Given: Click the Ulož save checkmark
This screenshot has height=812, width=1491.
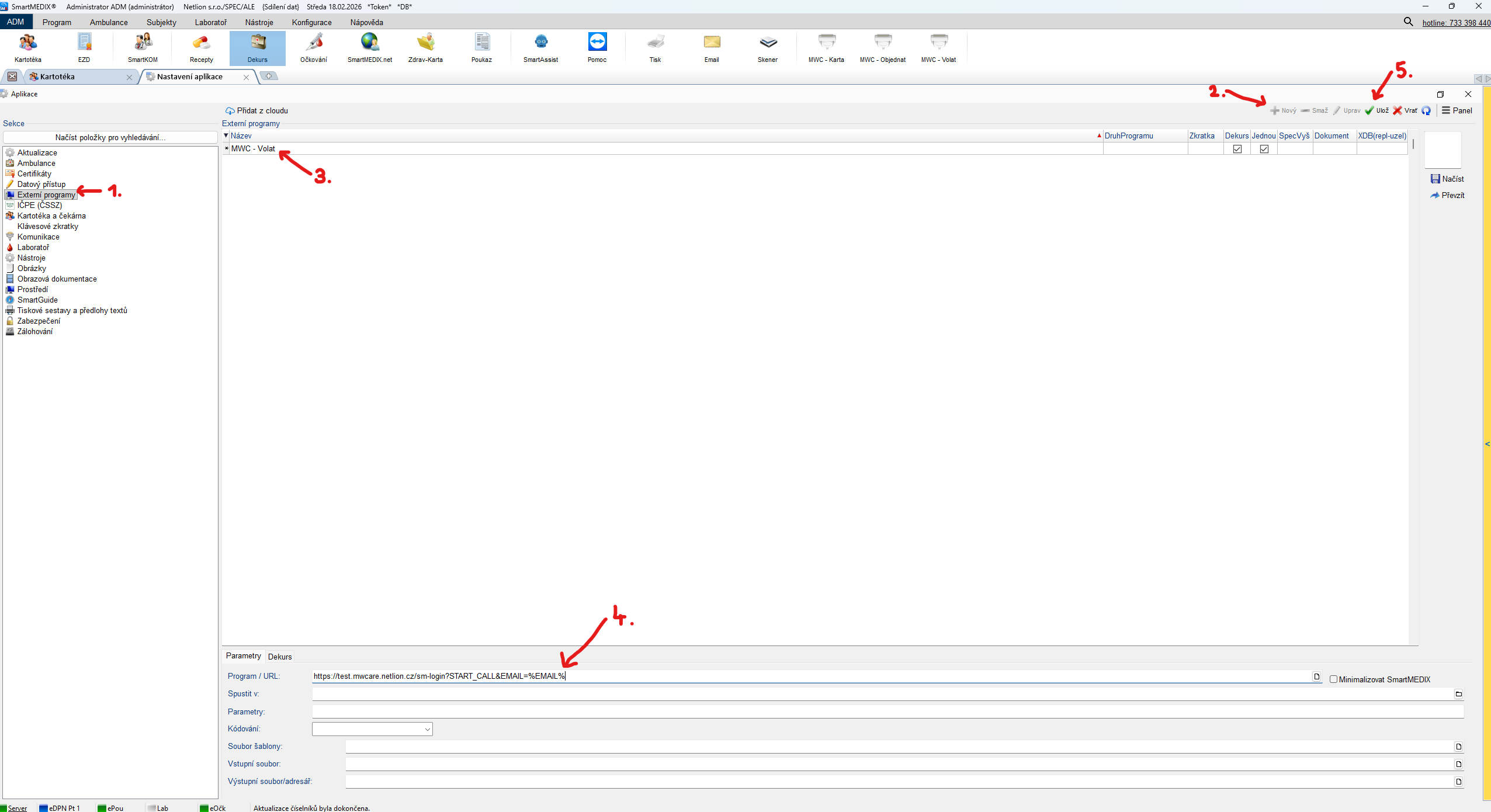Looking at the screenshot, I should click(1370, 110).
